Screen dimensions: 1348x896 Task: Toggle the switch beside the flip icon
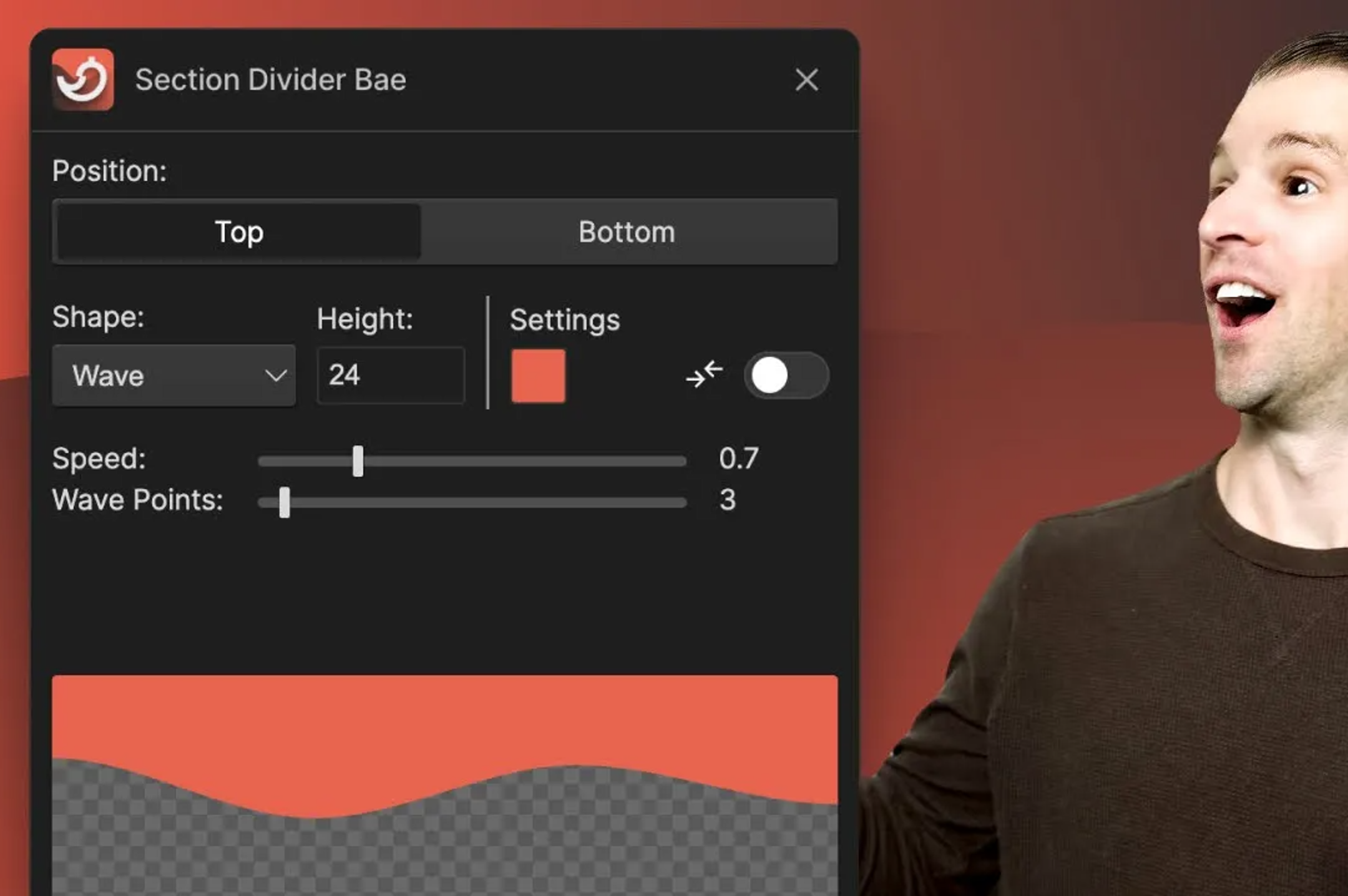786,376
